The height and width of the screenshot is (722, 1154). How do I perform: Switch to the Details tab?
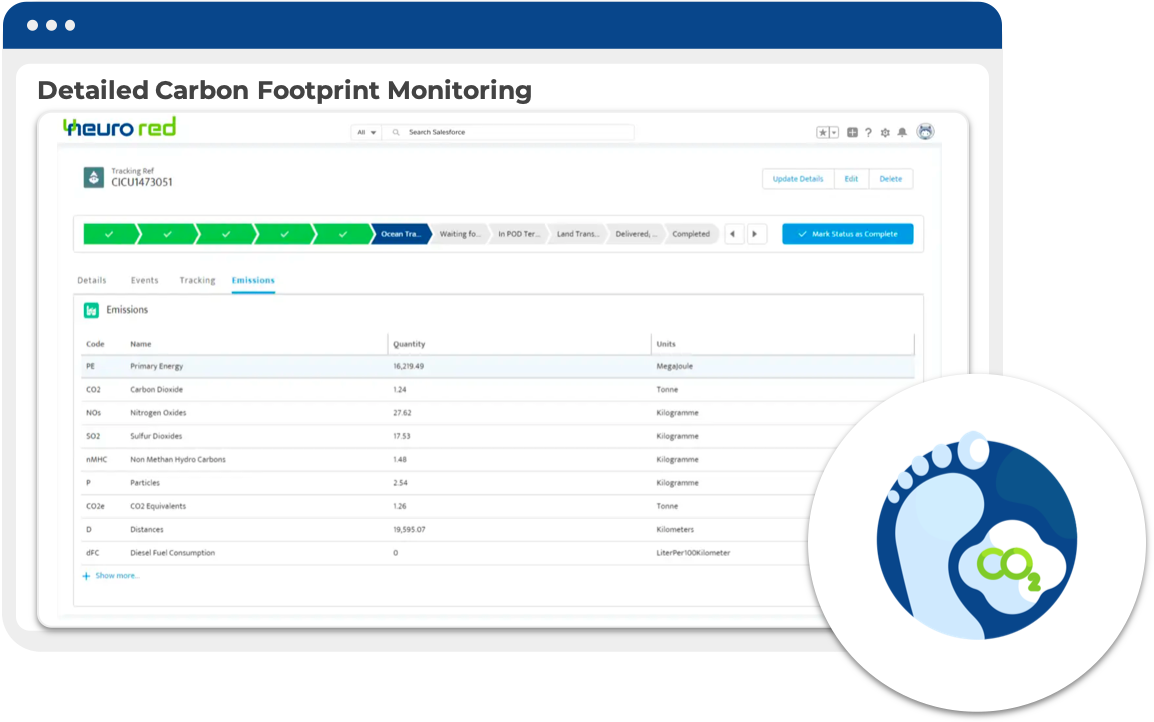tap(92, 280)
